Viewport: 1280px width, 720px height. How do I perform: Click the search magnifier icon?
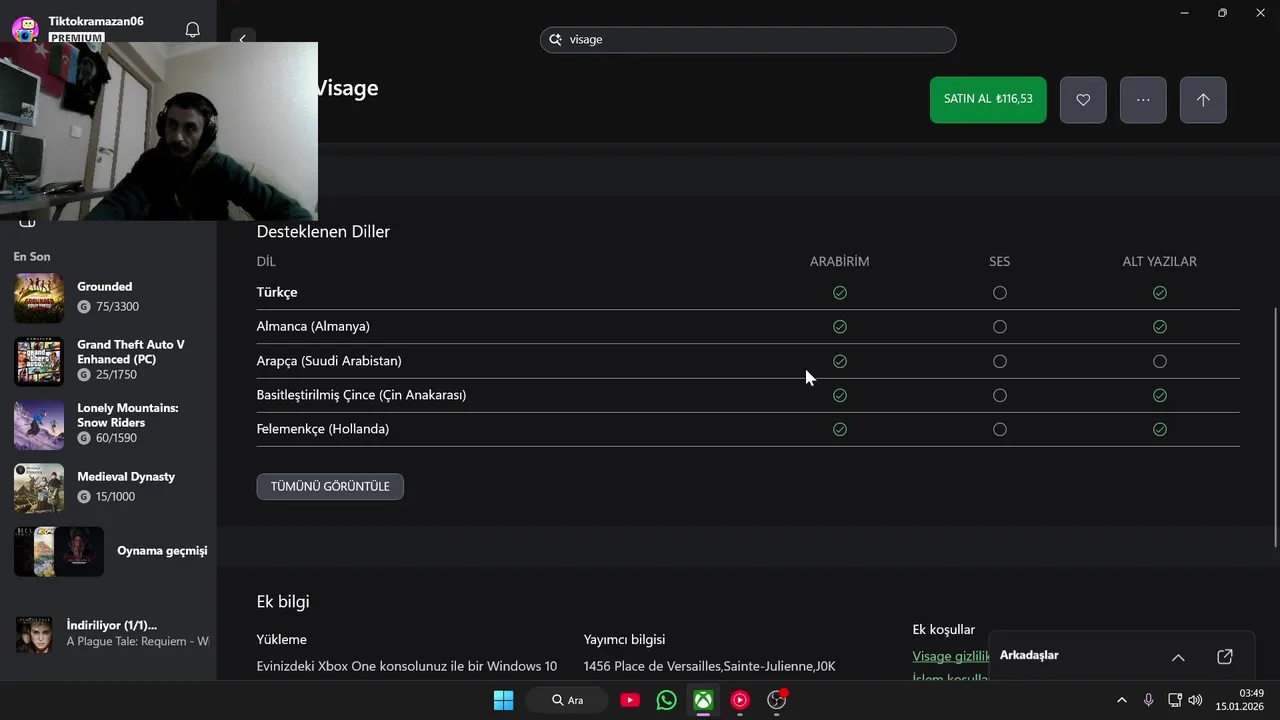[556, 40]
